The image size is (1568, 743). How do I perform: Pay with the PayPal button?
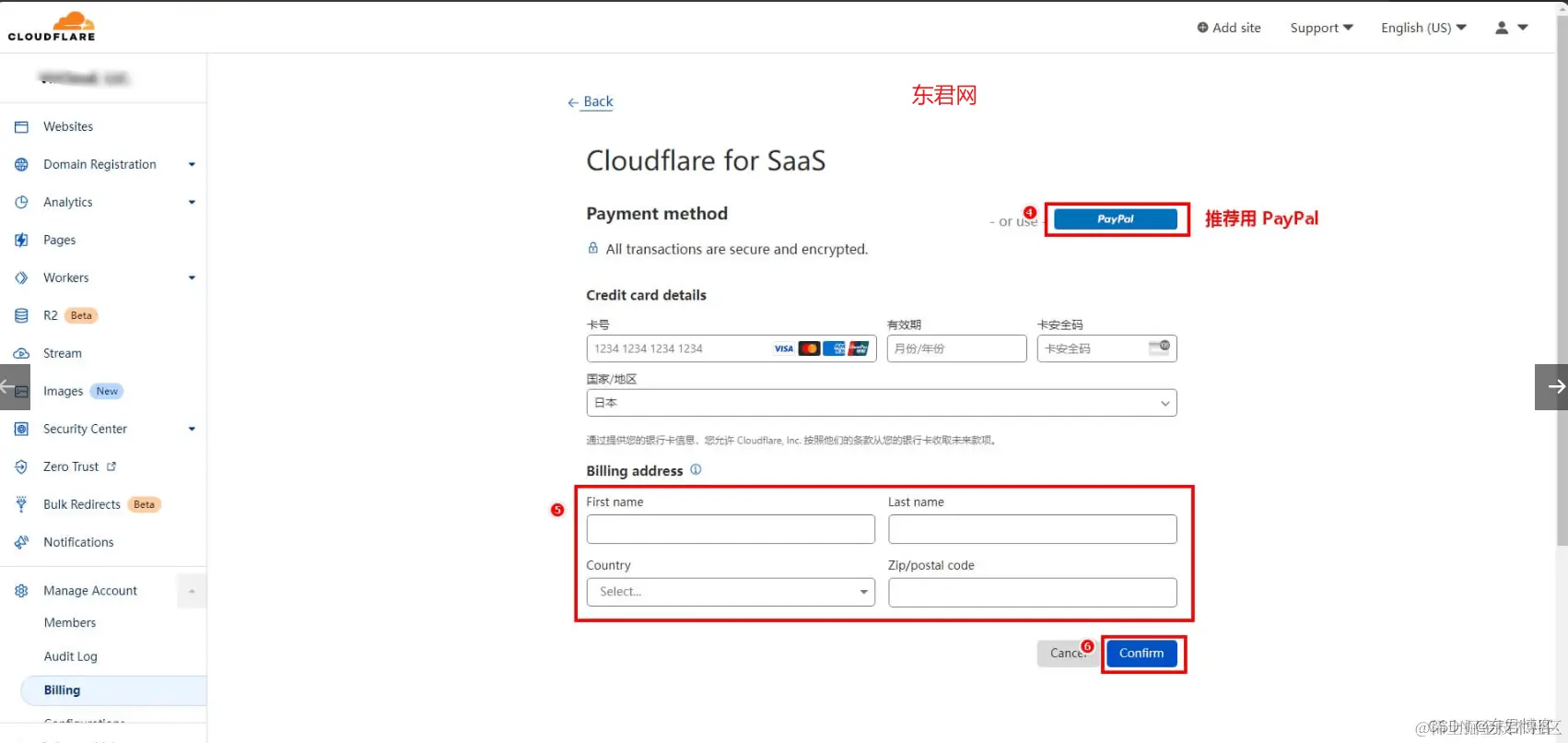(x=1116, y=219)
